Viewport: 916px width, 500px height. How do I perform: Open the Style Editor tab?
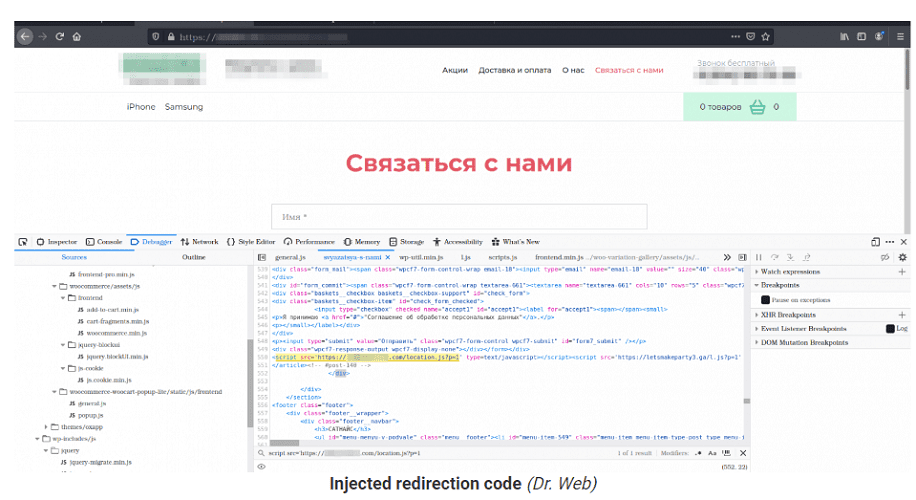coord(251,242)
